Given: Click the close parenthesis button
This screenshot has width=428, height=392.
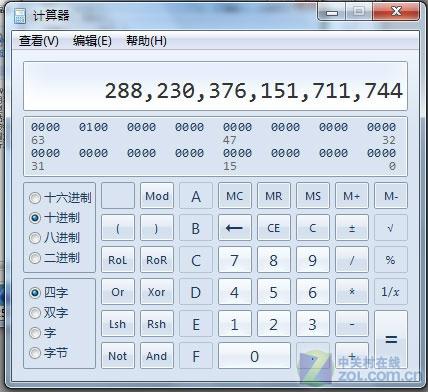Looking at the screenshot, I should point(157,228).
